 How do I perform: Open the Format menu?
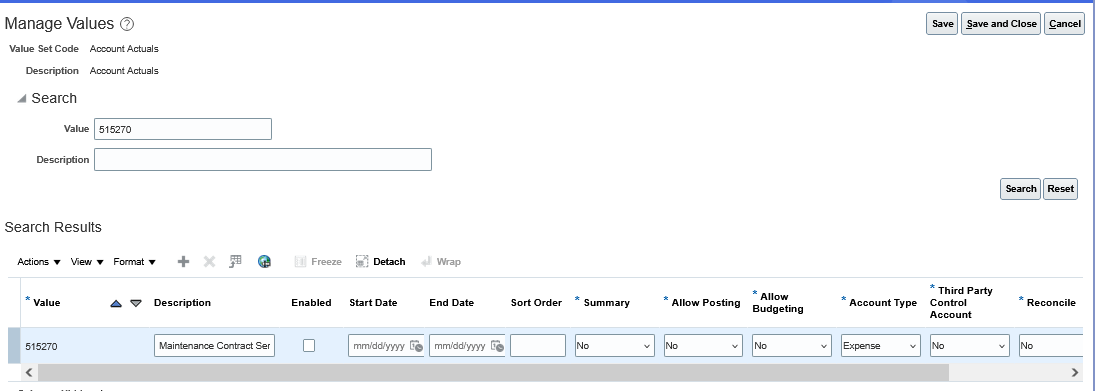tap(135, 262)
